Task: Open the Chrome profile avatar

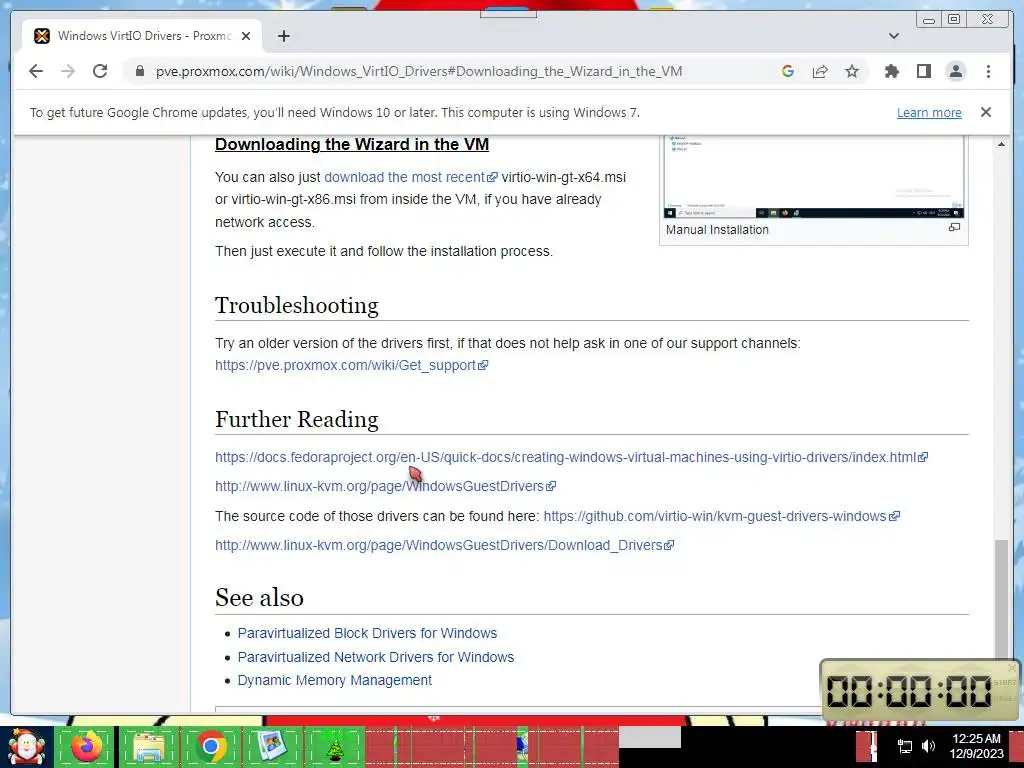Action: point(955,71)
